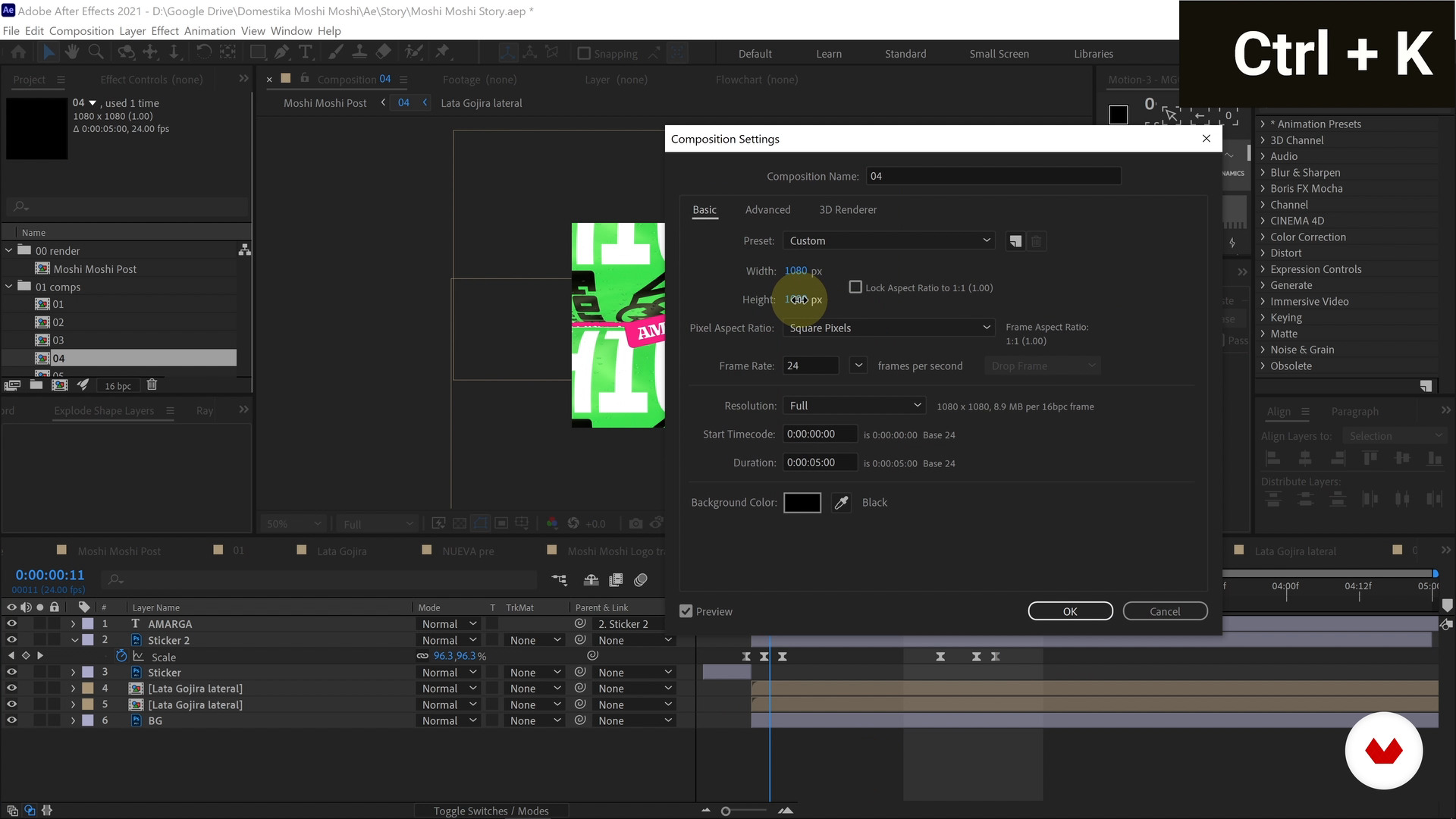Create a new composition icon
The height and width of the screenshot is (819, 1456).
click(x=59, y=385)
